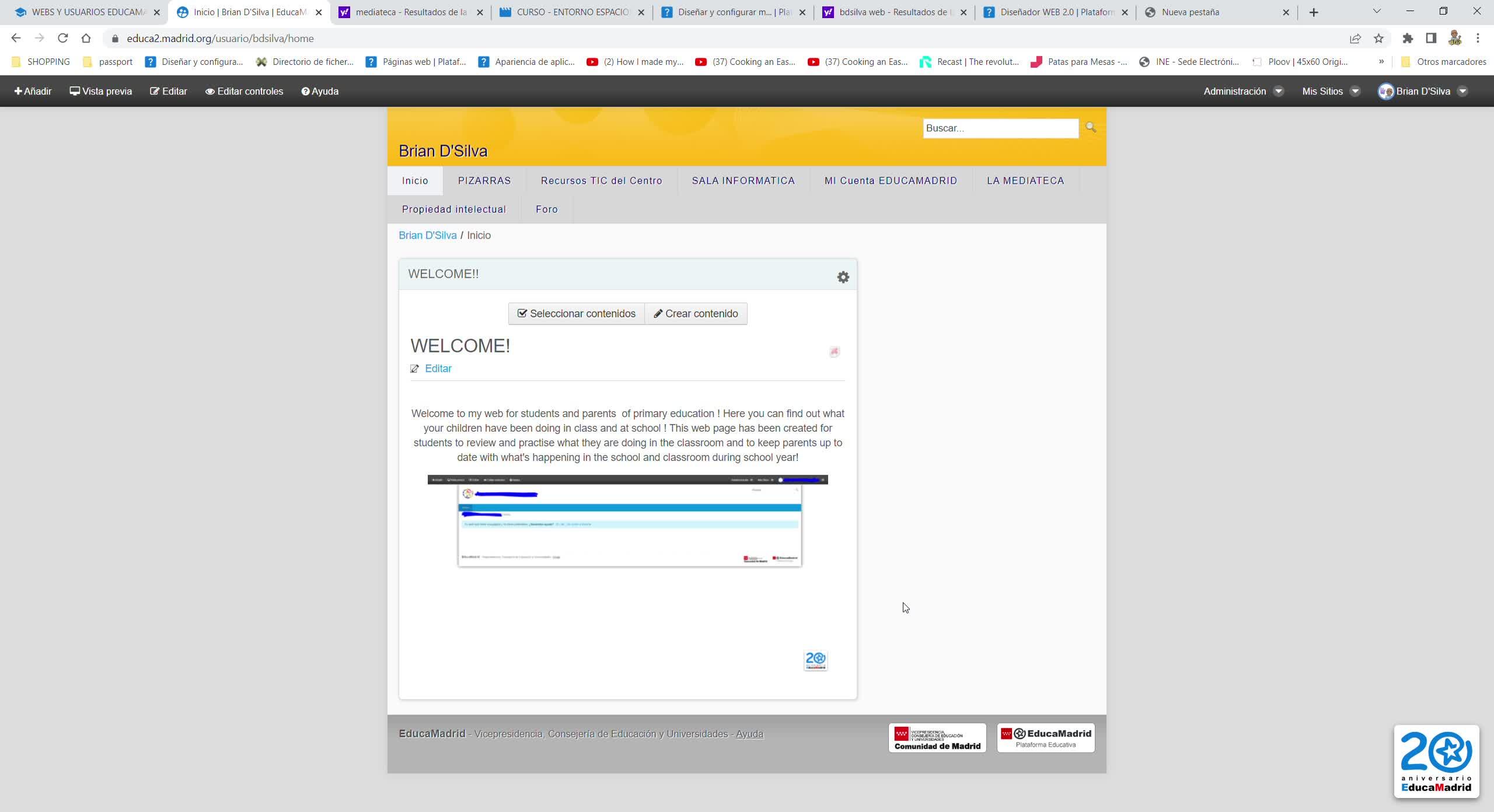The width and height of the screenshot is (1494, 812).
Task: Click Editar link under WELCOME heading
Action: point(438,369)
